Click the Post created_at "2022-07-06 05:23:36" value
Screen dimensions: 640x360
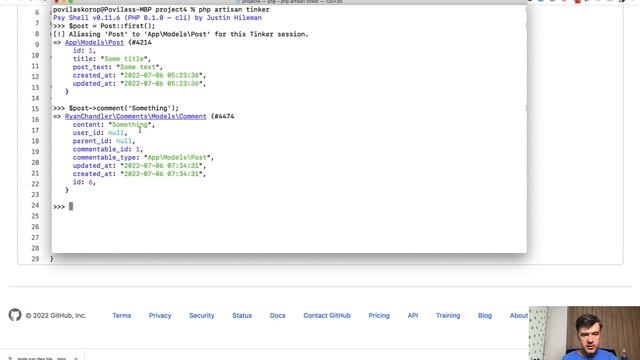pyautogui.click(x=163, y=75)
